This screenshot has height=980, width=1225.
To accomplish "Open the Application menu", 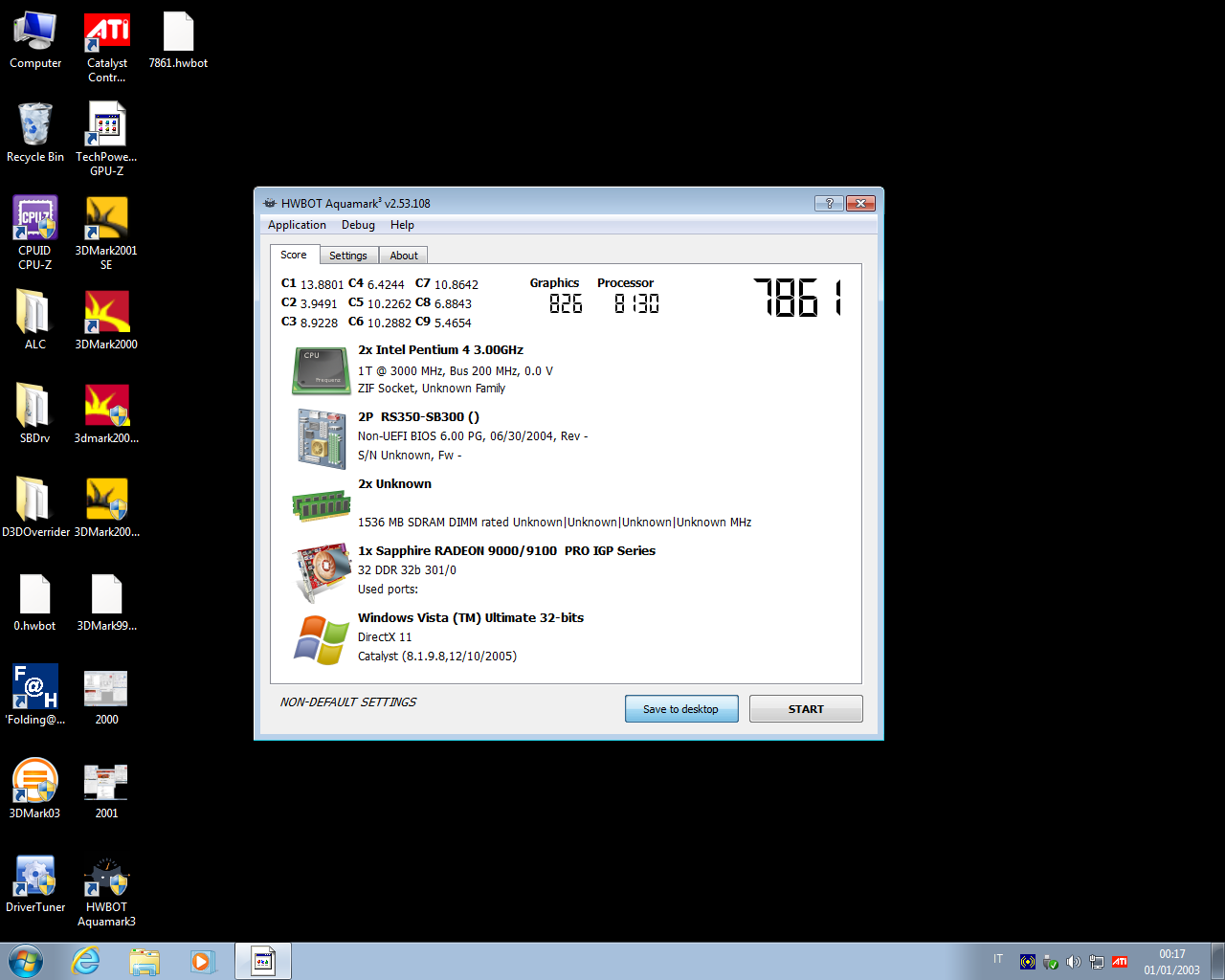I will coord(297,225).
